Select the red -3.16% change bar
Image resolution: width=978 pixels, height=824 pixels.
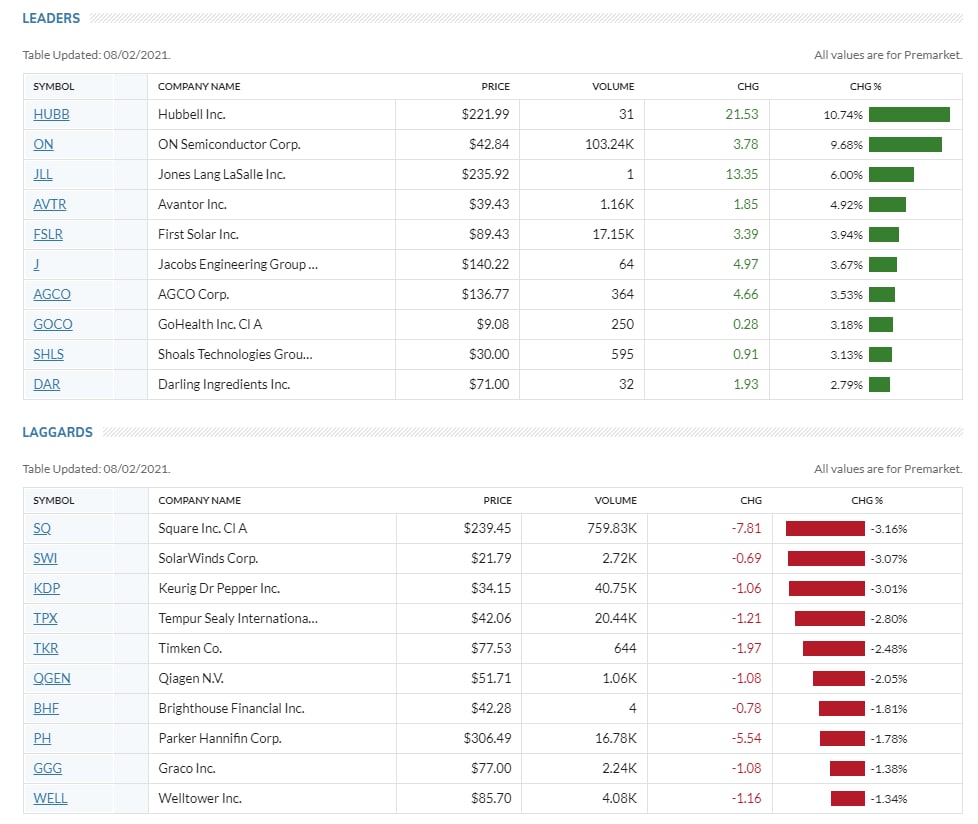825,528
